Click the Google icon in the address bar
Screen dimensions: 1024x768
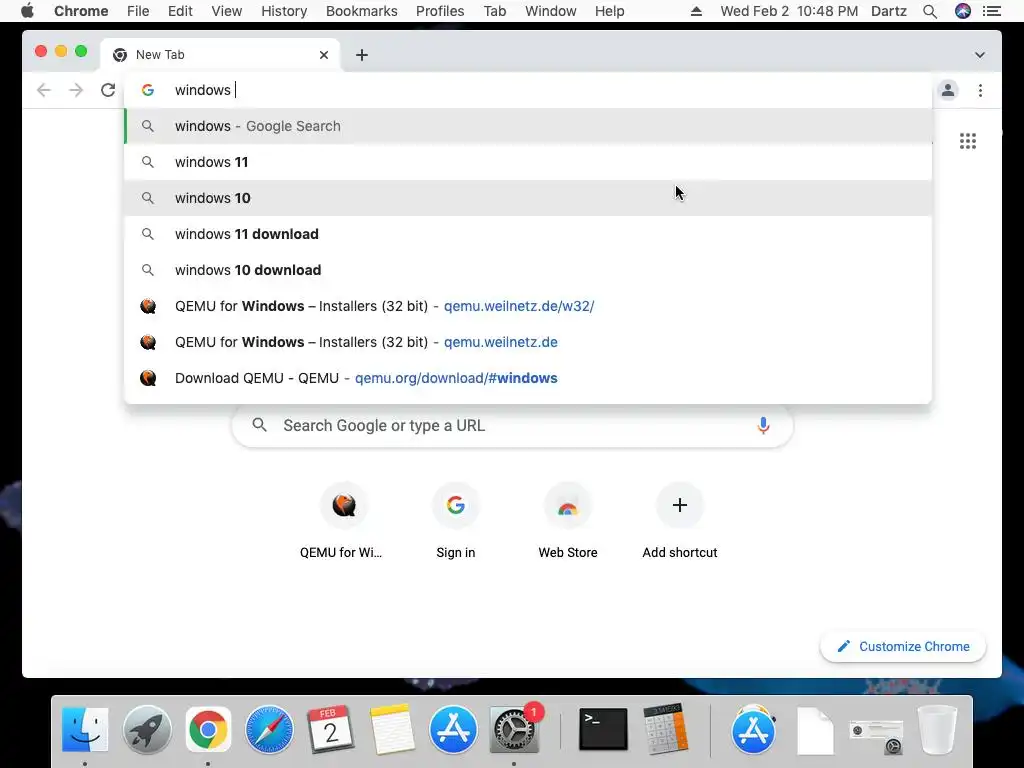pyautogui.click(x=148, y=90)
